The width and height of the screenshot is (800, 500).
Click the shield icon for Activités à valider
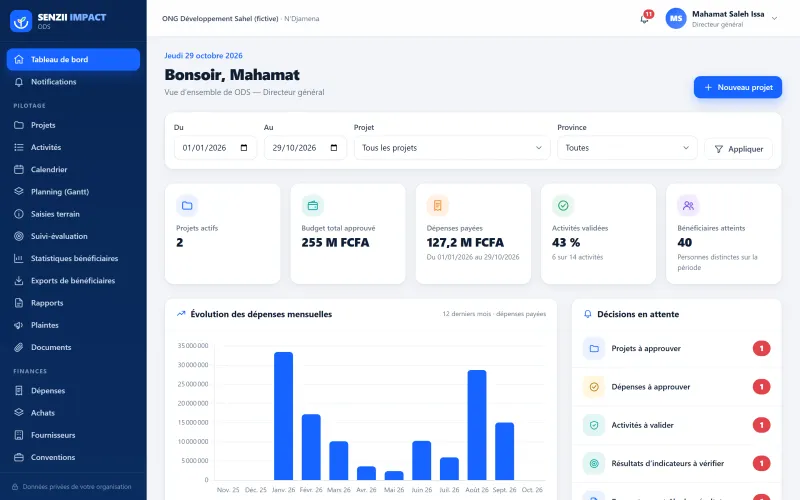point(594,425)
